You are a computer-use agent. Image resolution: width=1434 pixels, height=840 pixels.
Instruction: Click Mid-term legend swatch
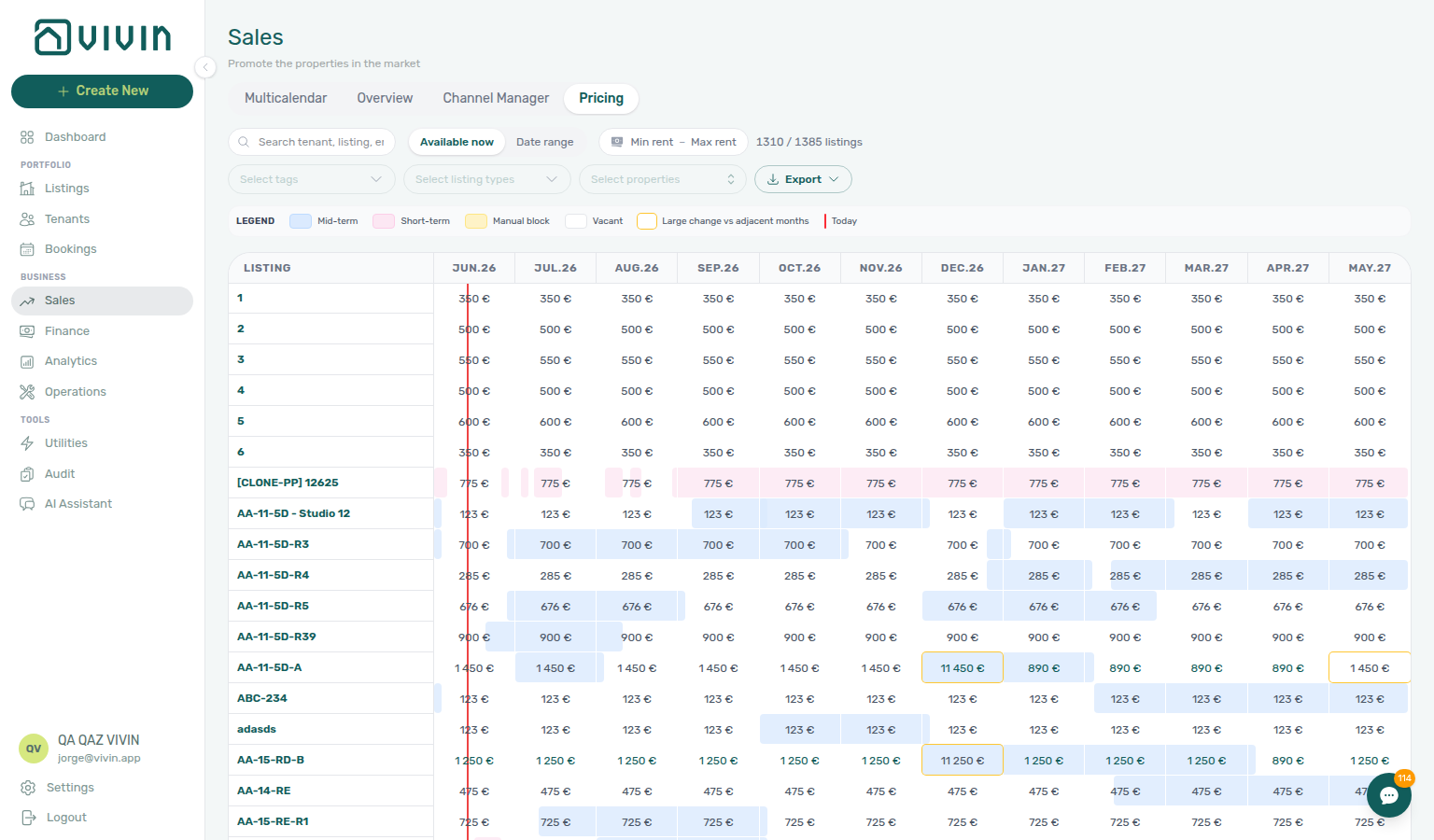pos(301,221)
